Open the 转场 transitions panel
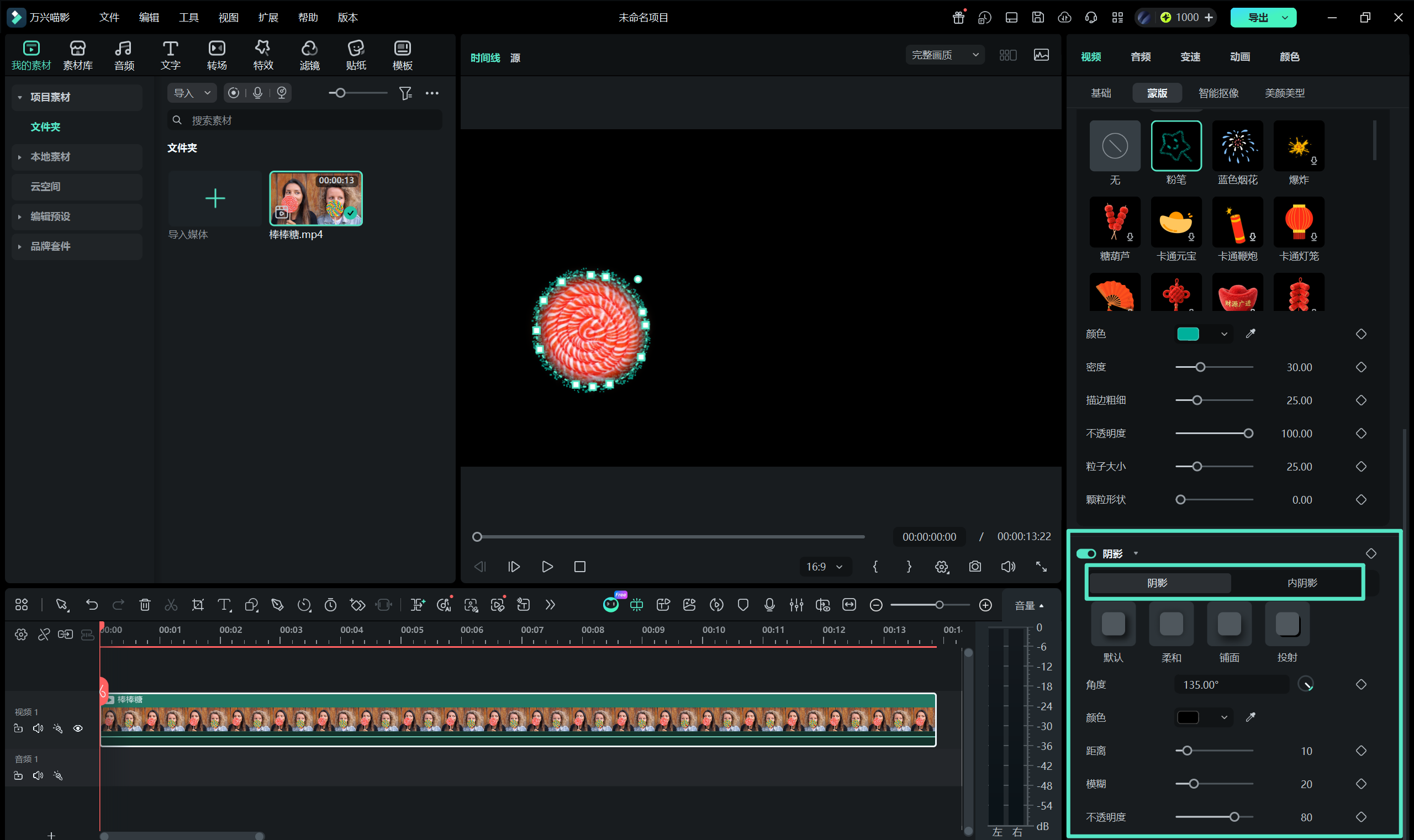The image size is (1414, 840). point(217,55)
